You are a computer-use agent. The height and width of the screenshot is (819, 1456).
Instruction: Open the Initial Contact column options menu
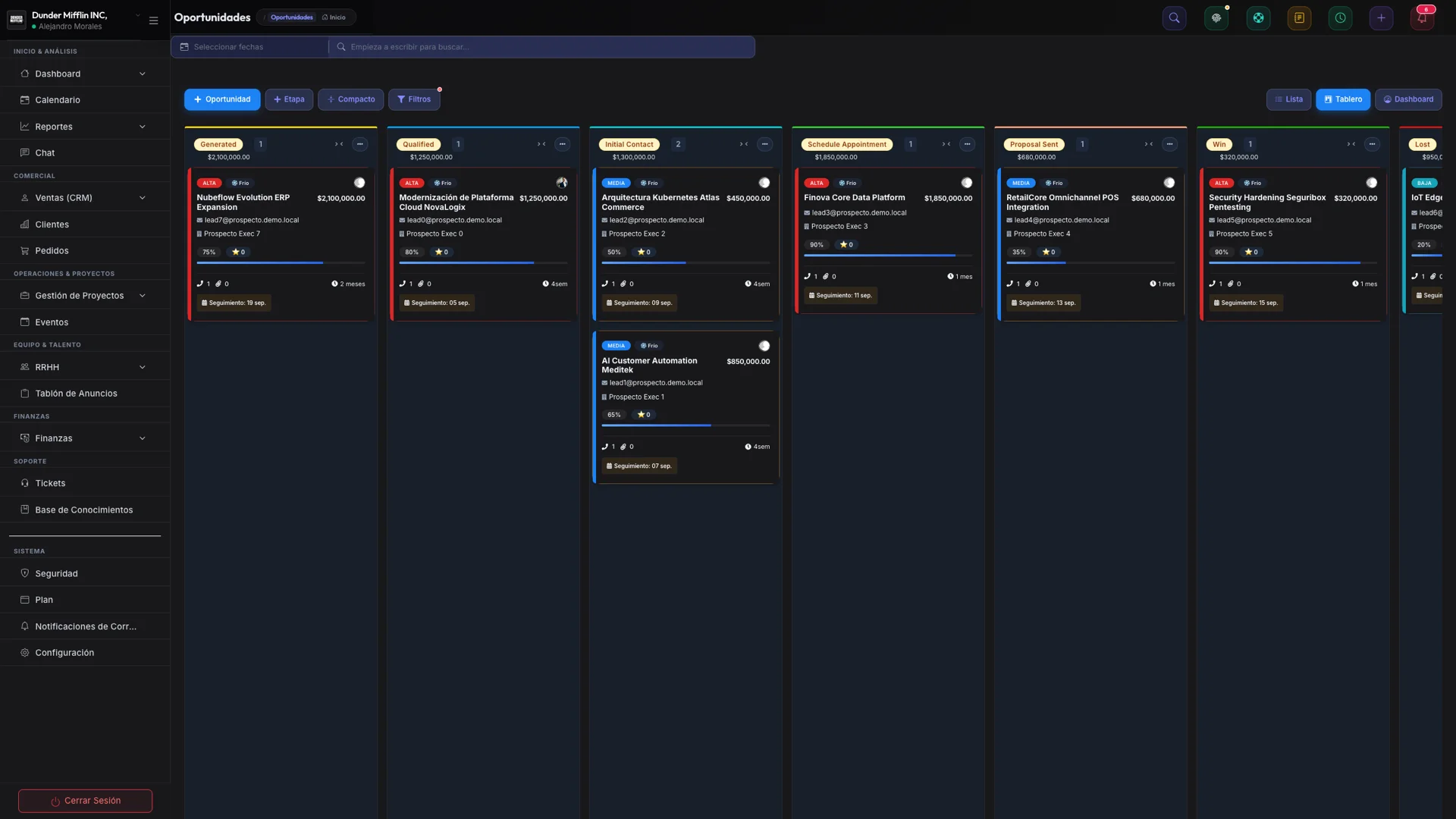(765, 144)
